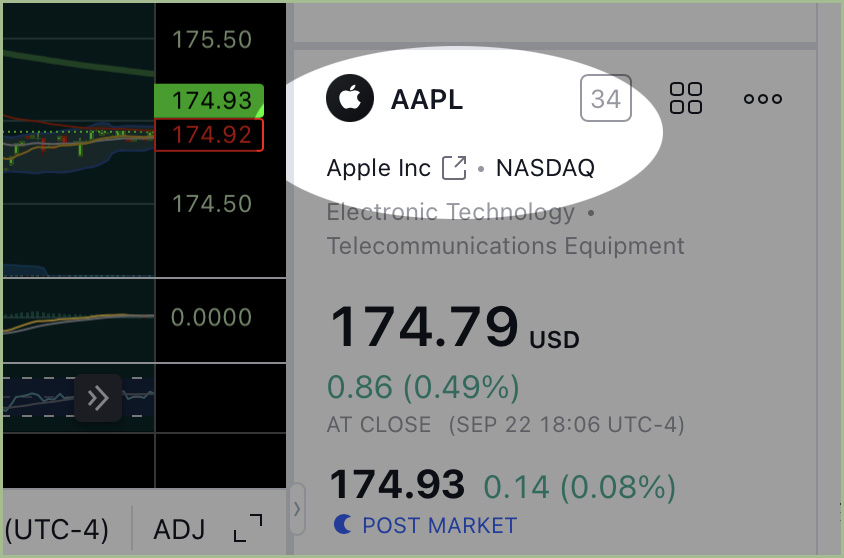Open the three-dots more options menu
844x558 pixels.
point(763,99)
